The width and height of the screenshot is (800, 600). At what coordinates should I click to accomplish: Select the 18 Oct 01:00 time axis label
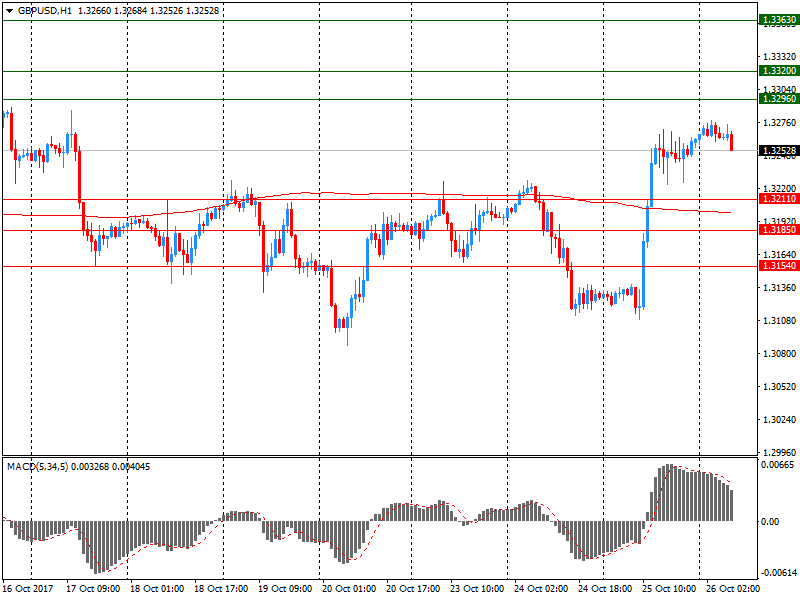click(x=157, y=589)
